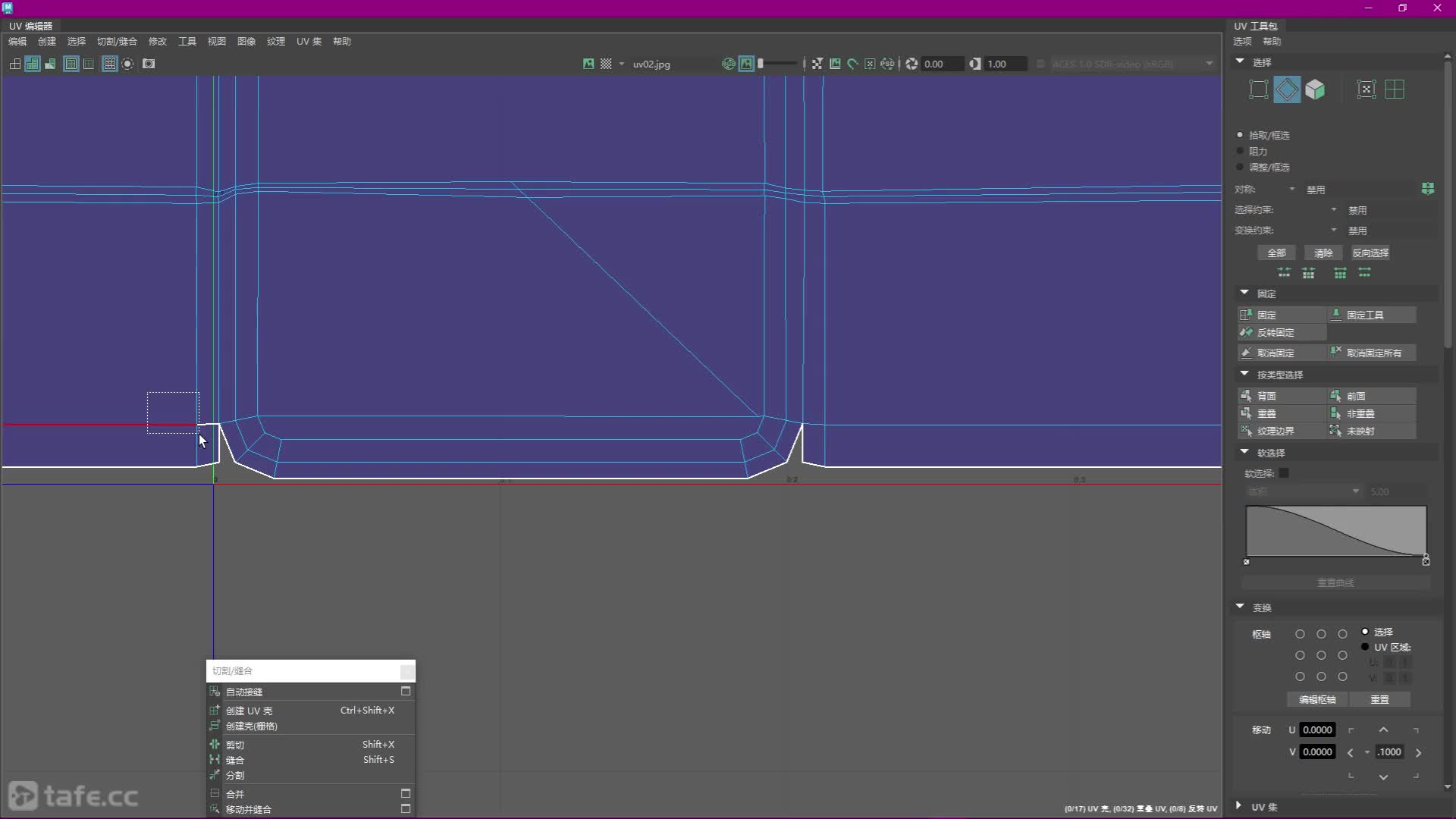Click the UV snapshot camera icon

click(x=149, y=64)
